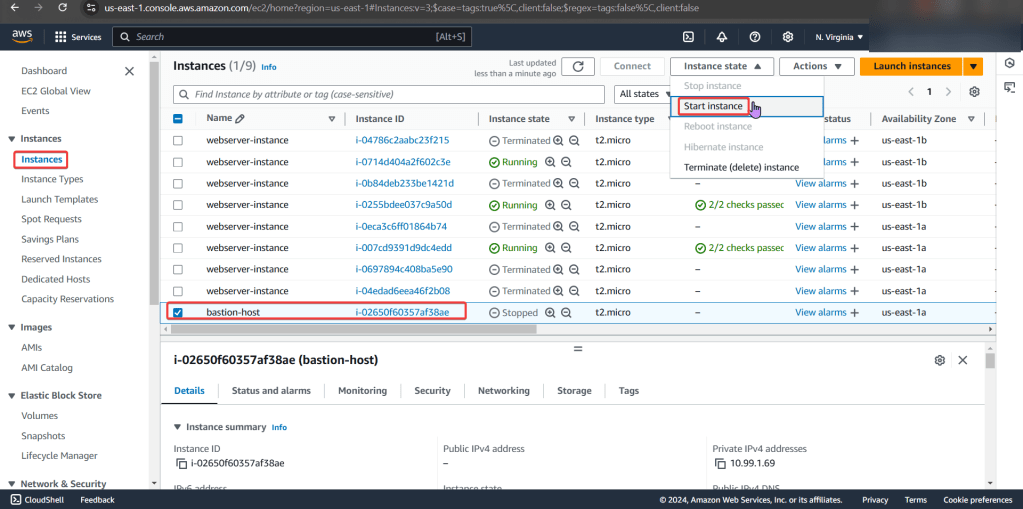Copy the instance ID i-02650f60357af38ae
The image size is (1023, 509).
tap(181, 463)
